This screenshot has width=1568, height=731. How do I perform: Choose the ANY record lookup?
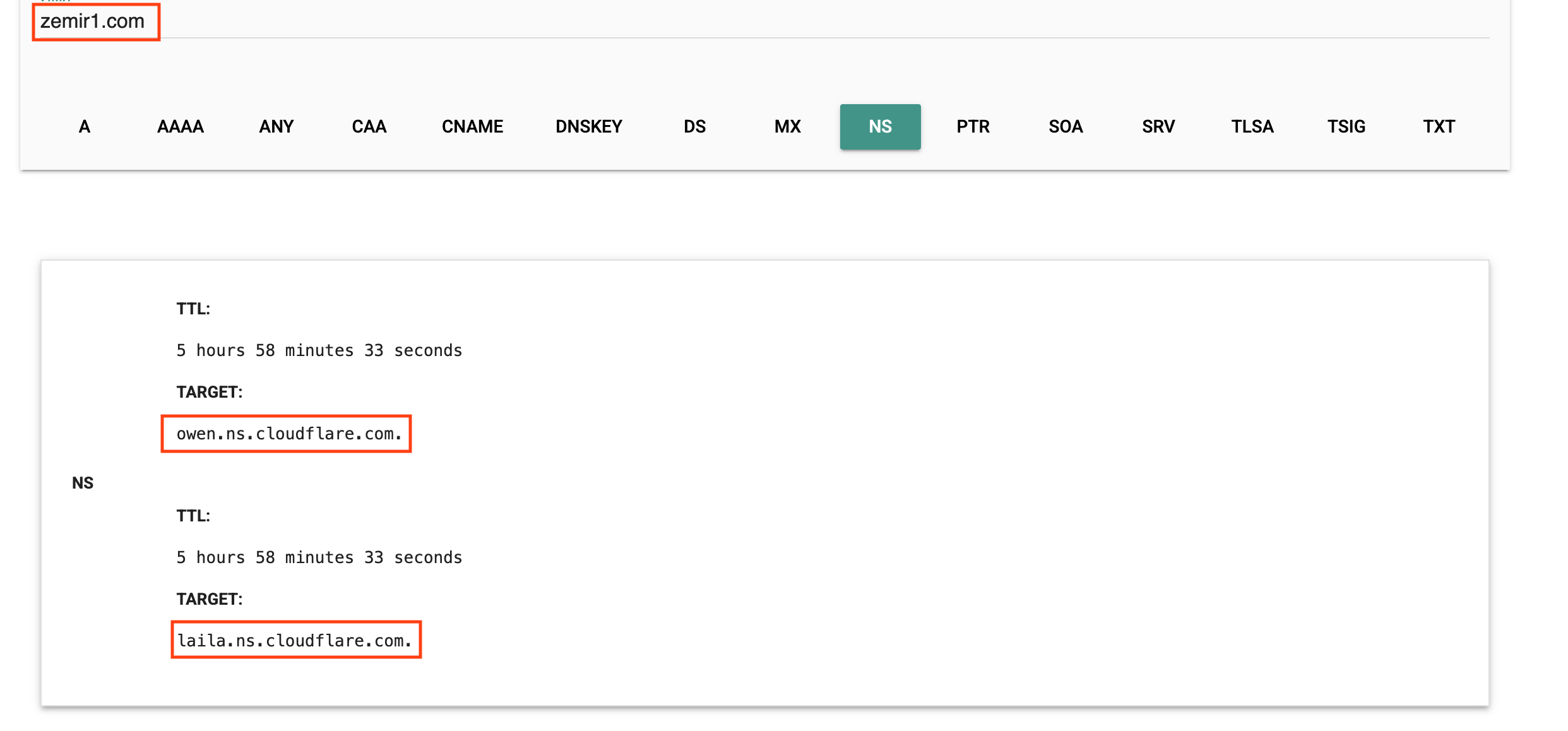click(276, 127)
